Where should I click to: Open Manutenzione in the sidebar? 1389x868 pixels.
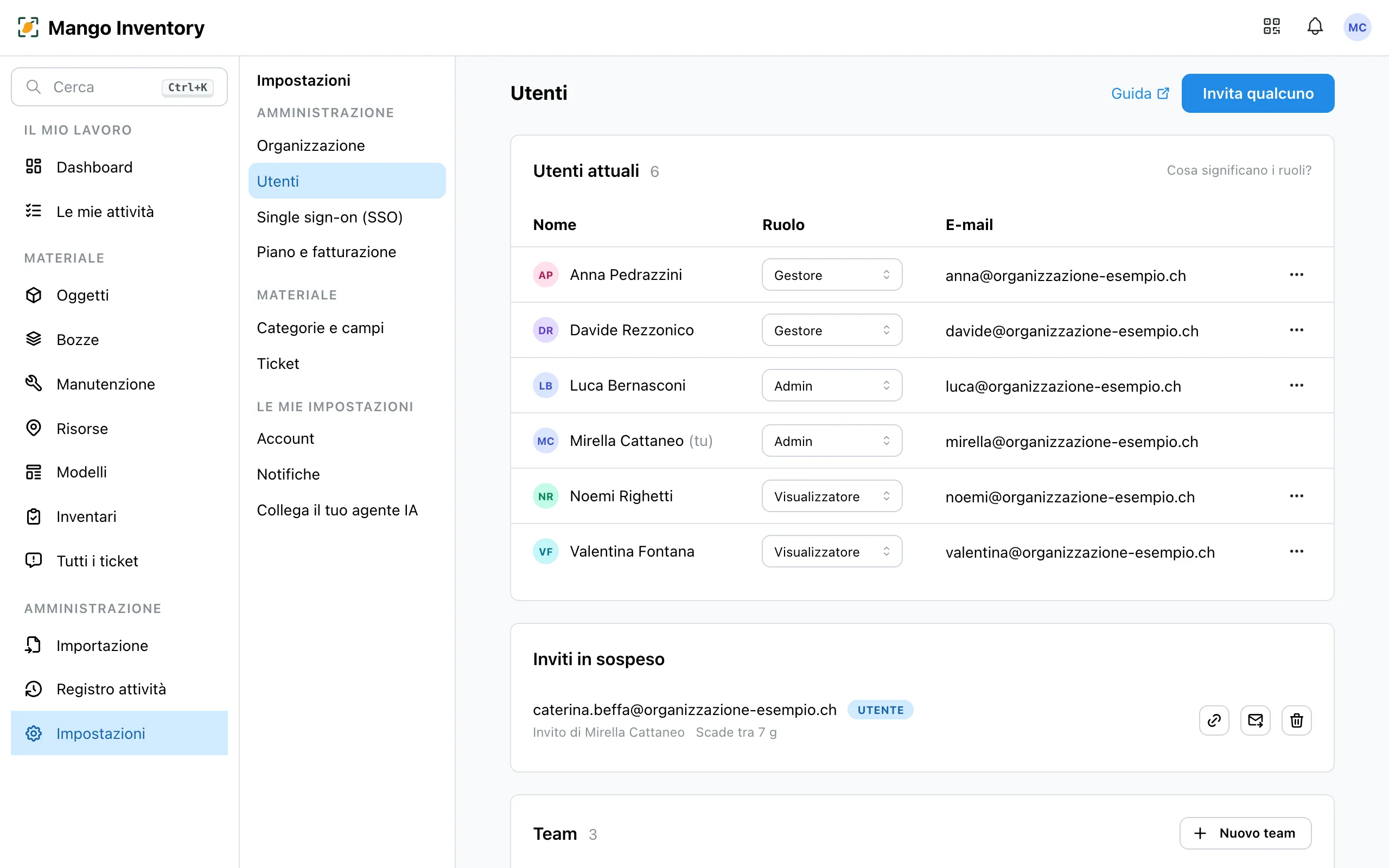119,384
